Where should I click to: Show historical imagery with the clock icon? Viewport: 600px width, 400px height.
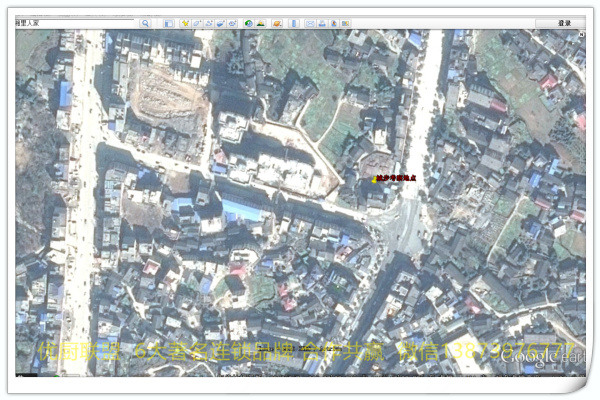[x=248, y=23]
